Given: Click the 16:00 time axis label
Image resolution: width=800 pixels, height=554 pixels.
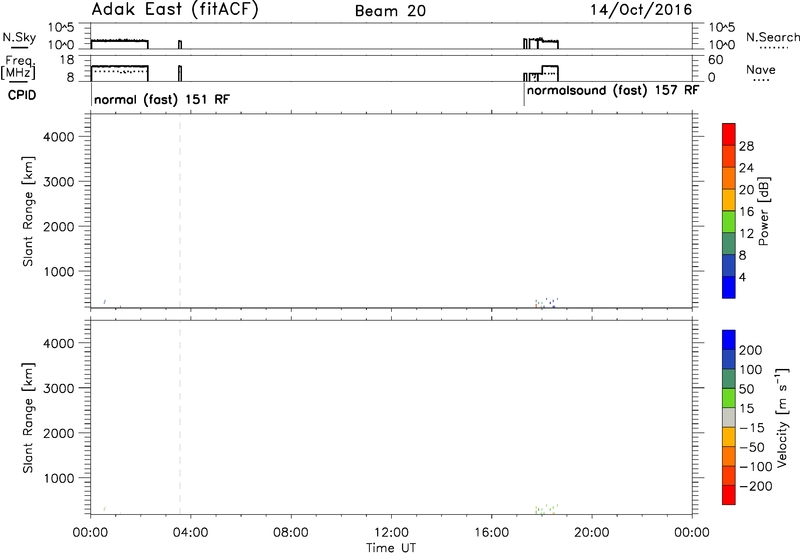Looking at the screenshot, I should [x=491, y=533].
